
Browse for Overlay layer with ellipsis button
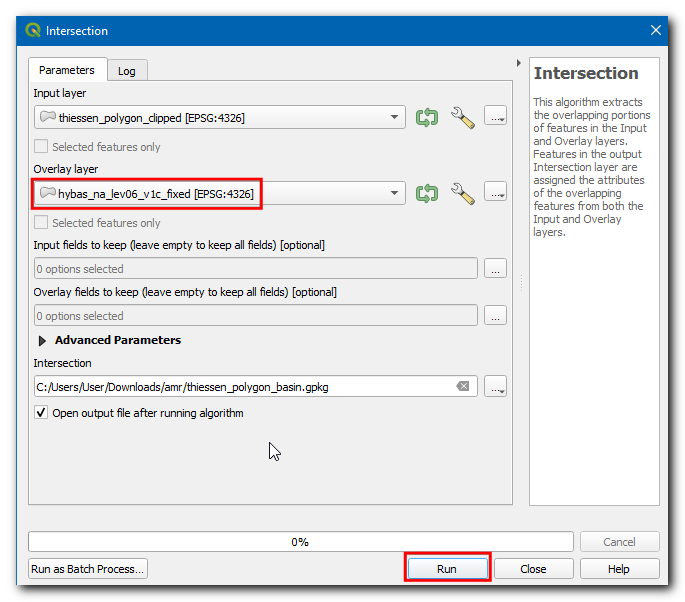(x=495, y=193)
